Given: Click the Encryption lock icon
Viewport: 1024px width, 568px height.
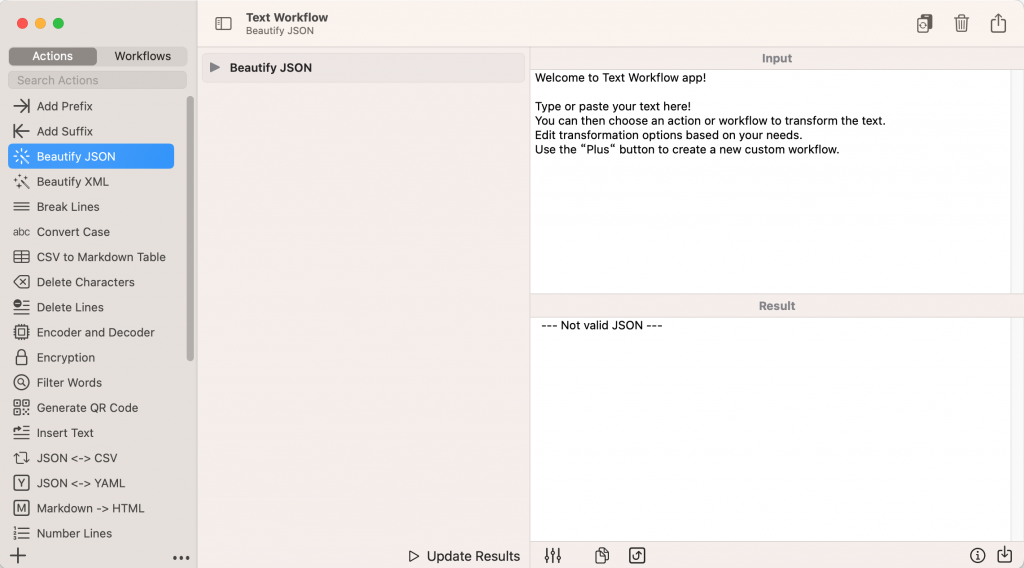Looking at the screenshot, I should 22,357.
